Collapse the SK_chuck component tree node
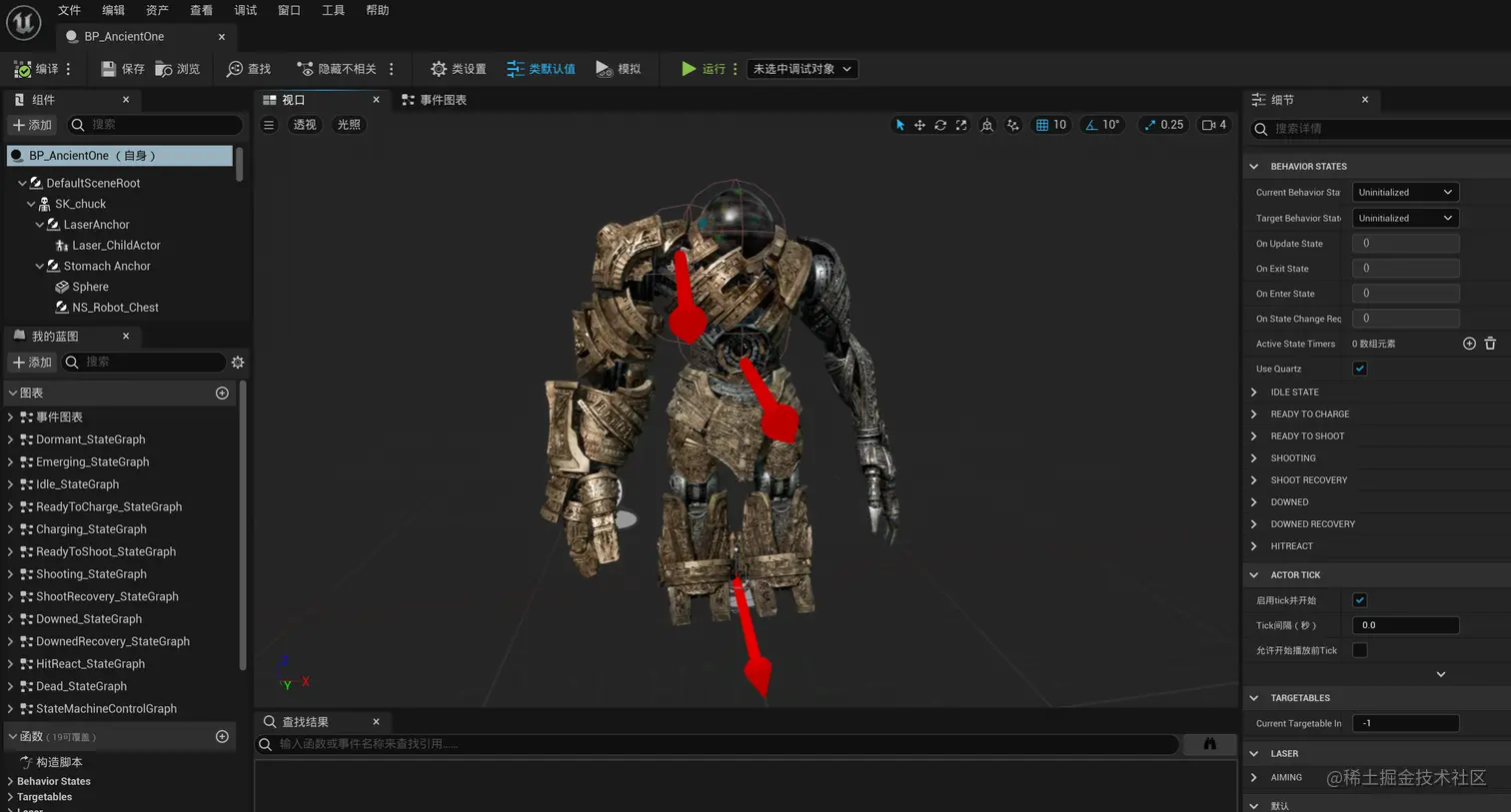 (x=31, y=204)
